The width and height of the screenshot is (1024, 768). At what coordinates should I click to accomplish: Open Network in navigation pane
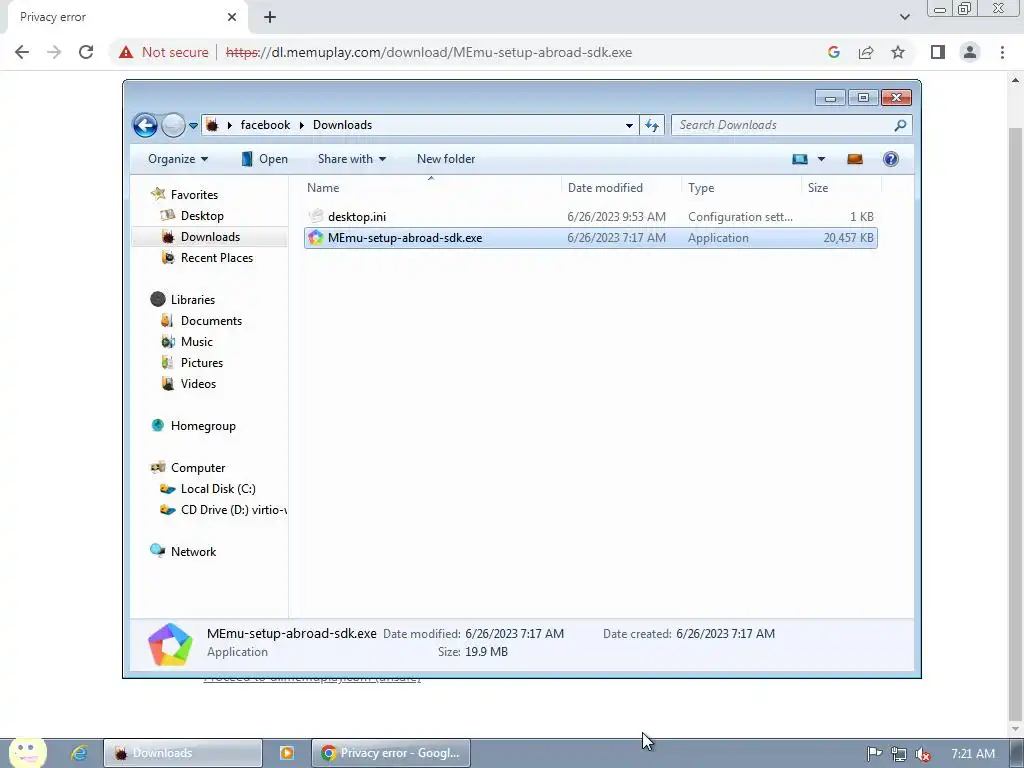point(193,551)
